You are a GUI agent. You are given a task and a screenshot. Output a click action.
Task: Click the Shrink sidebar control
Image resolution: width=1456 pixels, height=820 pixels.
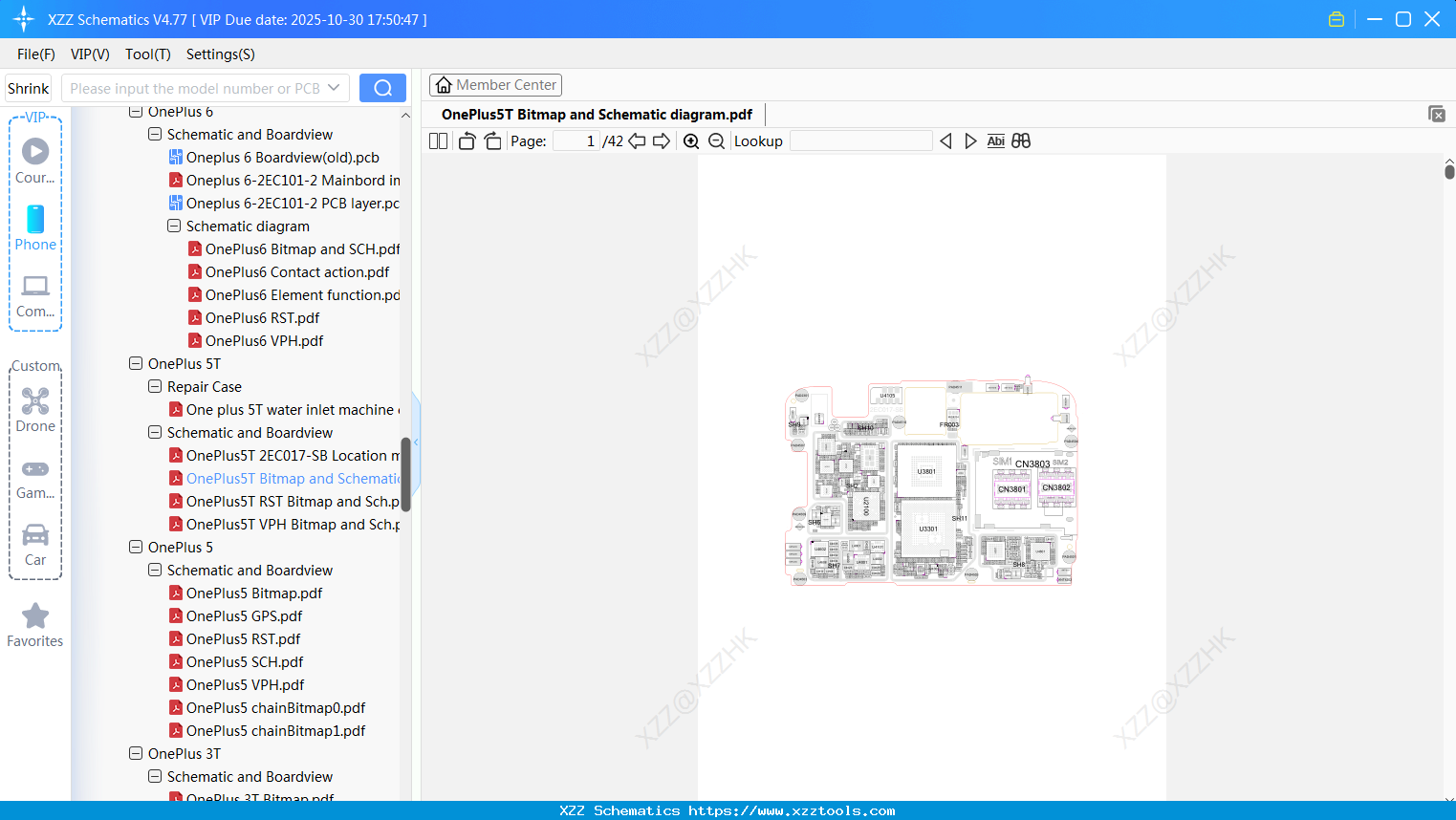[27, 87]
